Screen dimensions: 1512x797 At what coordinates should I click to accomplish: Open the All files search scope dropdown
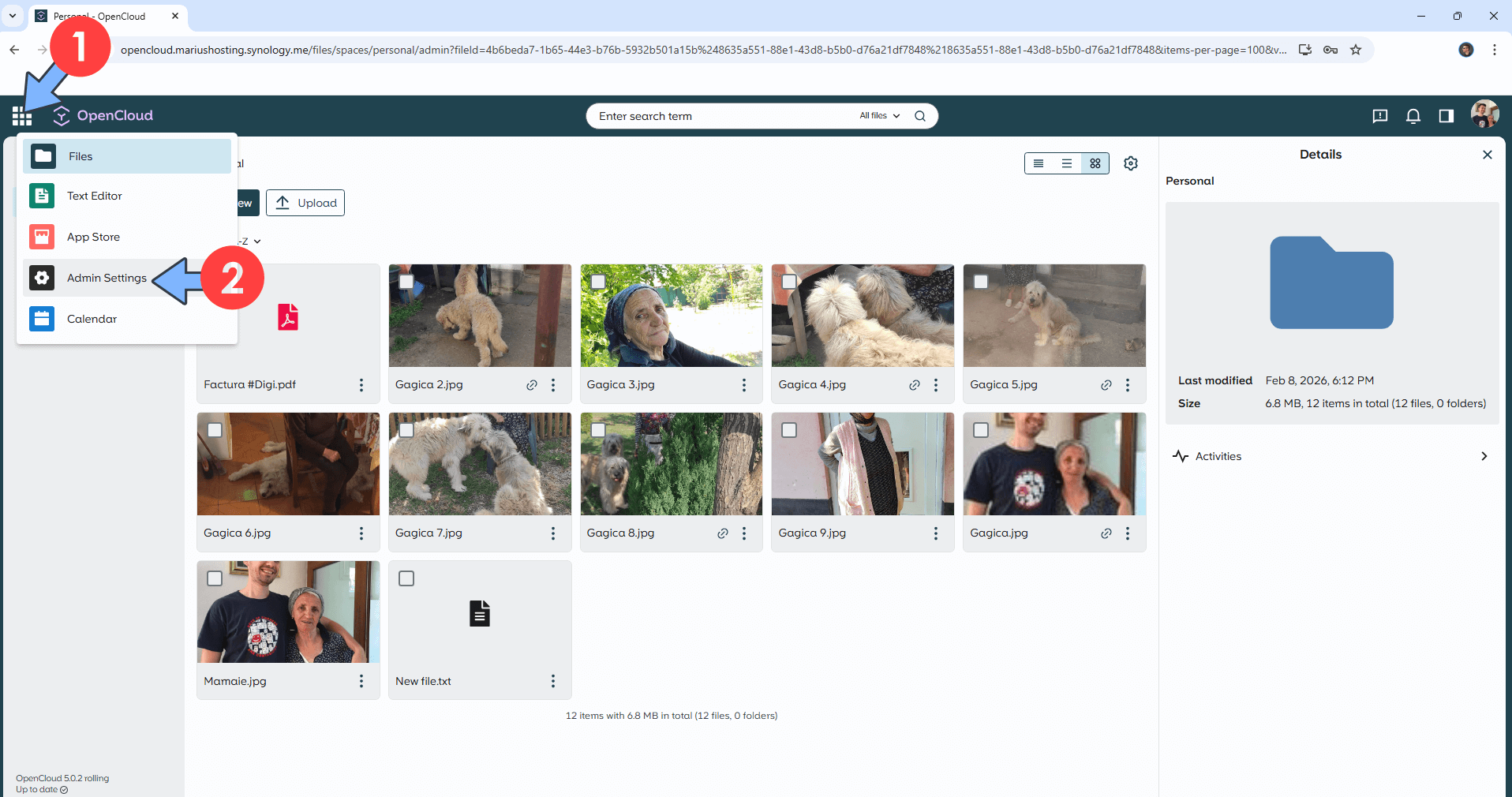[879, 116]
